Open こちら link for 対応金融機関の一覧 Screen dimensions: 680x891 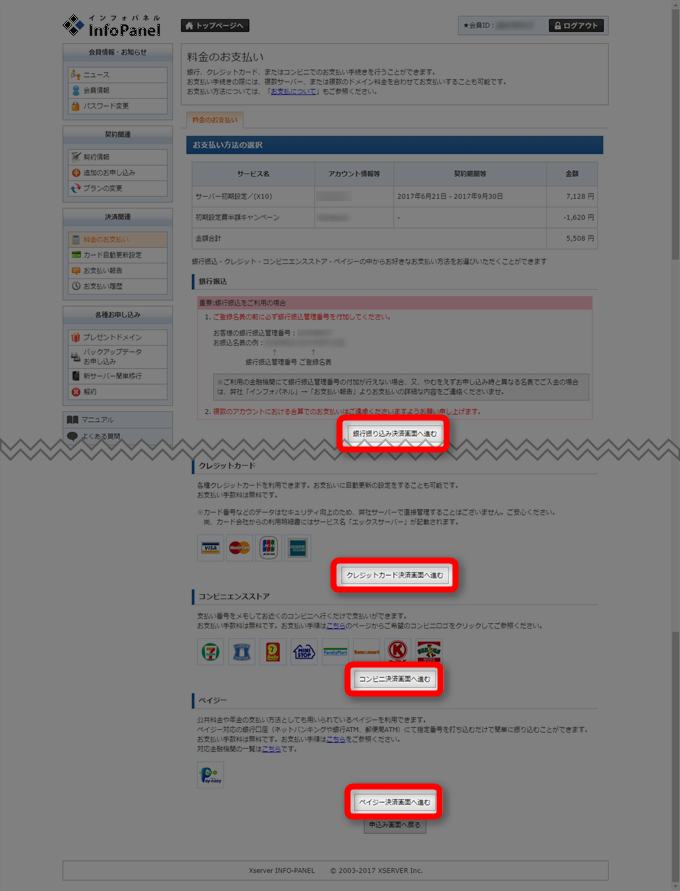[271, 750]
